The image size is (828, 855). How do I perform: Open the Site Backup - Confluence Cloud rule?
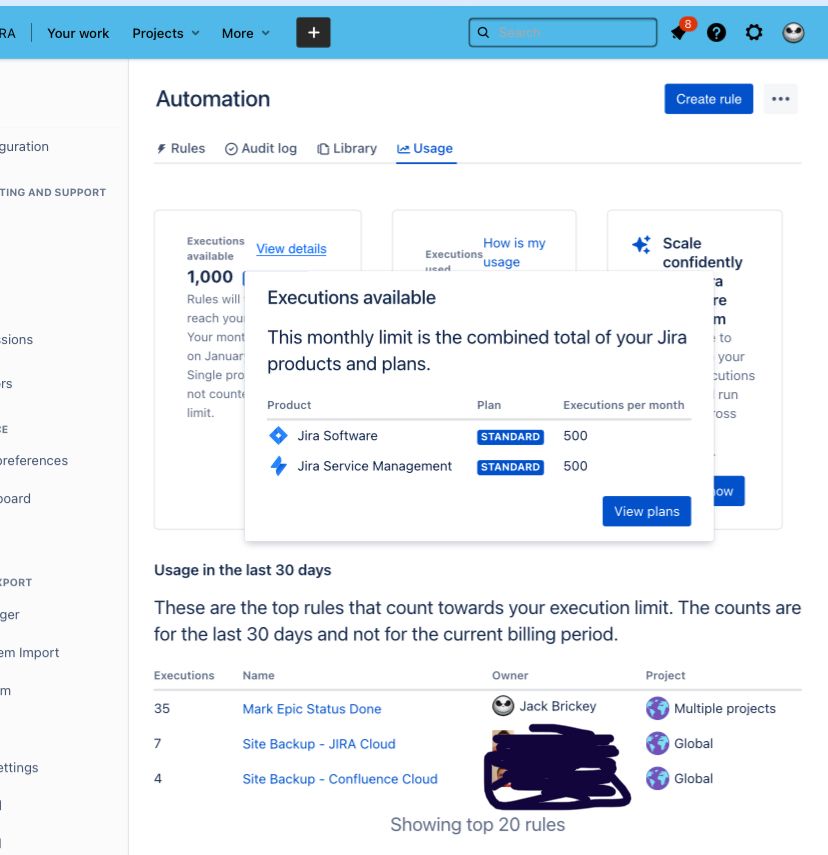click(340, 779)
